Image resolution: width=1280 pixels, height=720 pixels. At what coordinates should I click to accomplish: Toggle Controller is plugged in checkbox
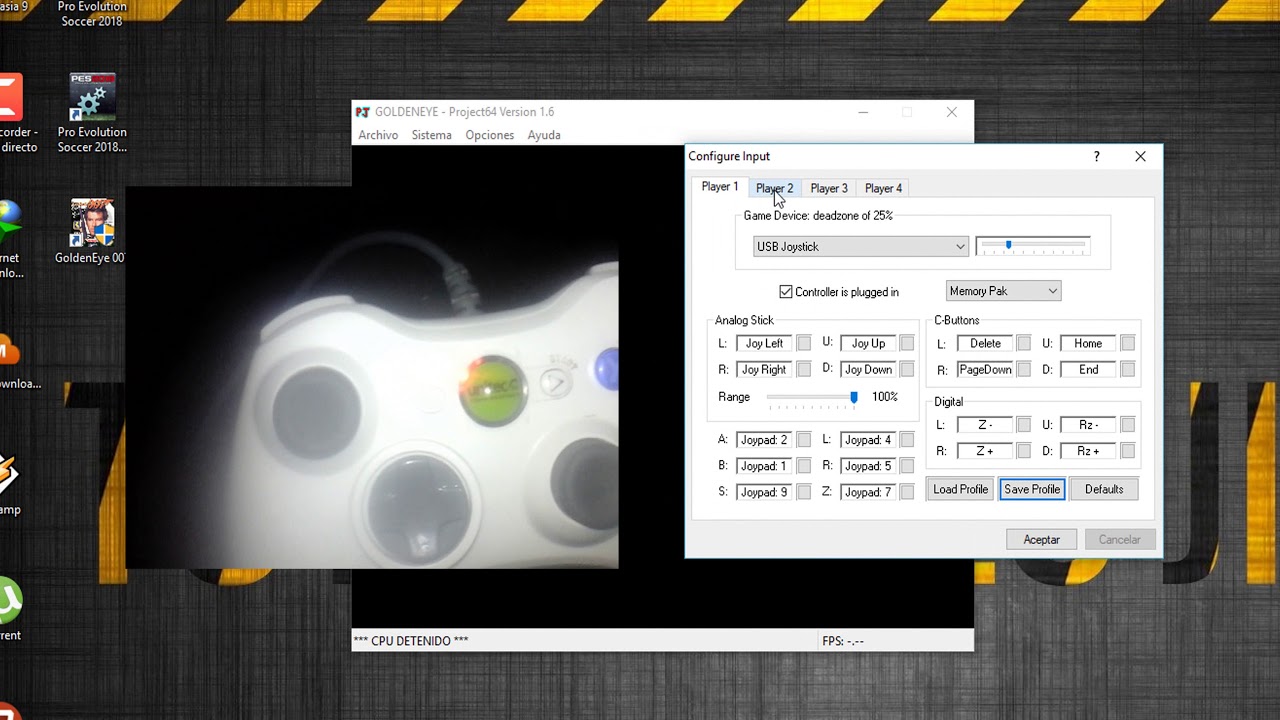pyautogui.click(x=786, y=292)
